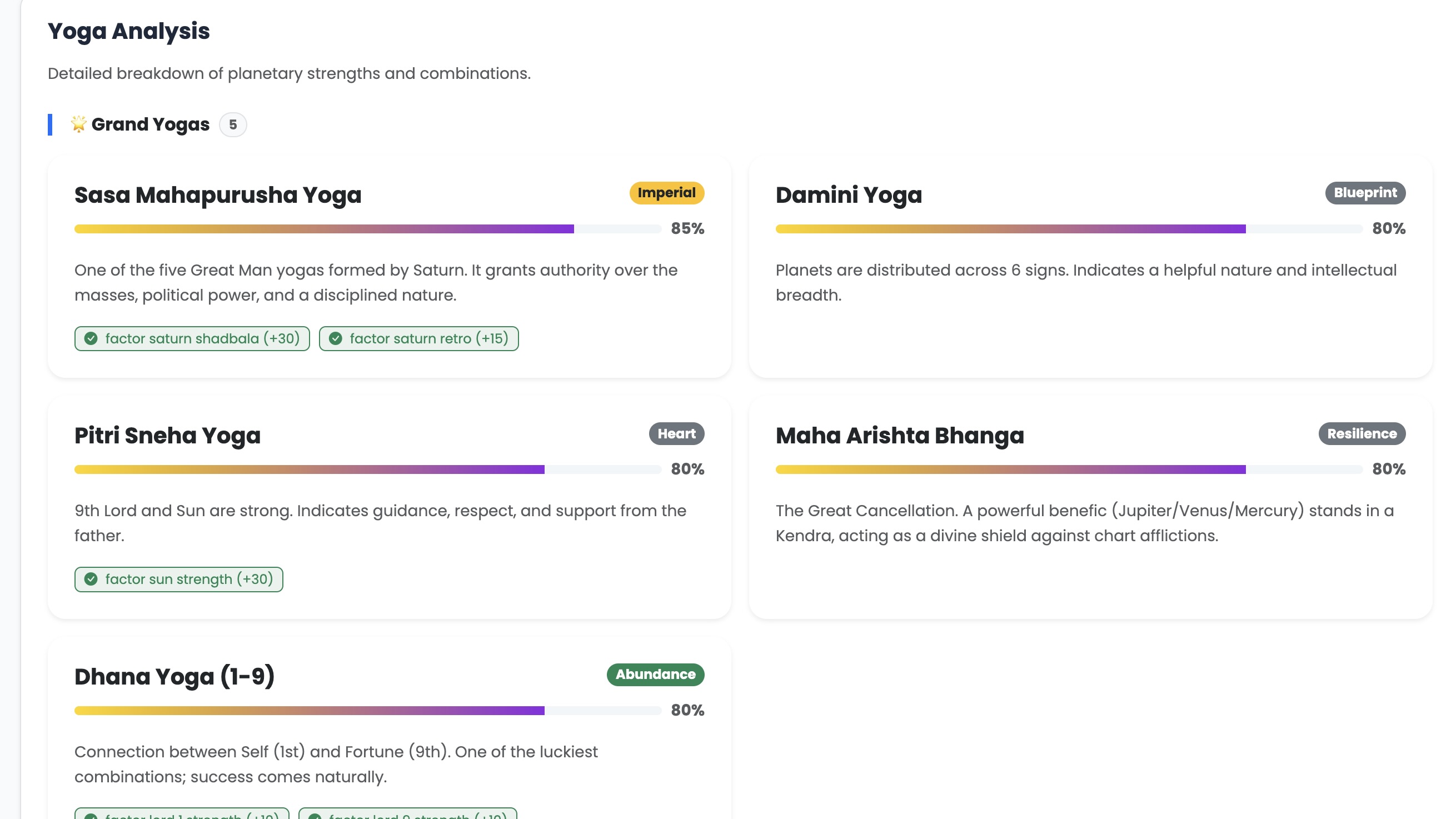Click the star icon beside Grand Yogas
This screenshot has height=819, width=1456.
[78, 124]
